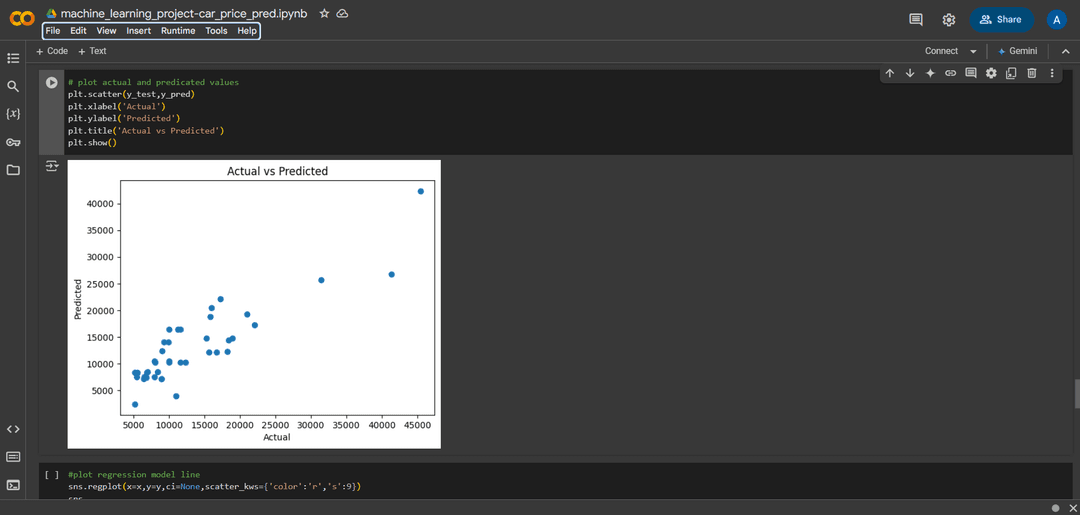Open the Help menu
Screen dimensions: 1080x515
point(247,31)
